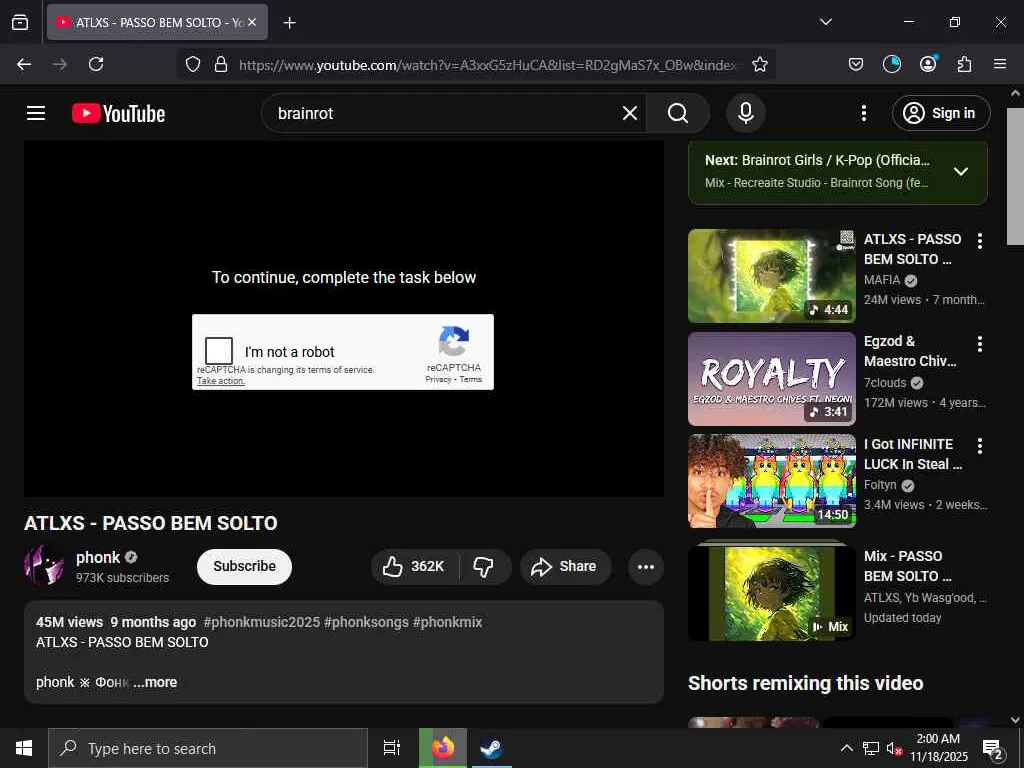Open reCAPTCHA Terms link
The width and height of the screenshot is (1024, 768).
[471, 379]
